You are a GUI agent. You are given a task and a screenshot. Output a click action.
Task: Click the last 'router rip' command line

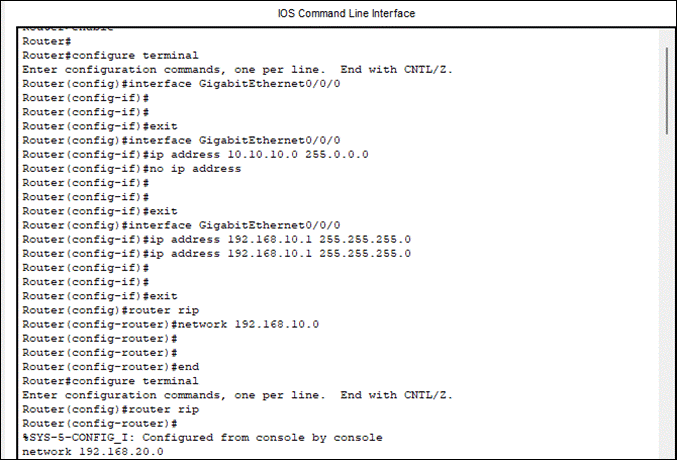click(111, 409)
